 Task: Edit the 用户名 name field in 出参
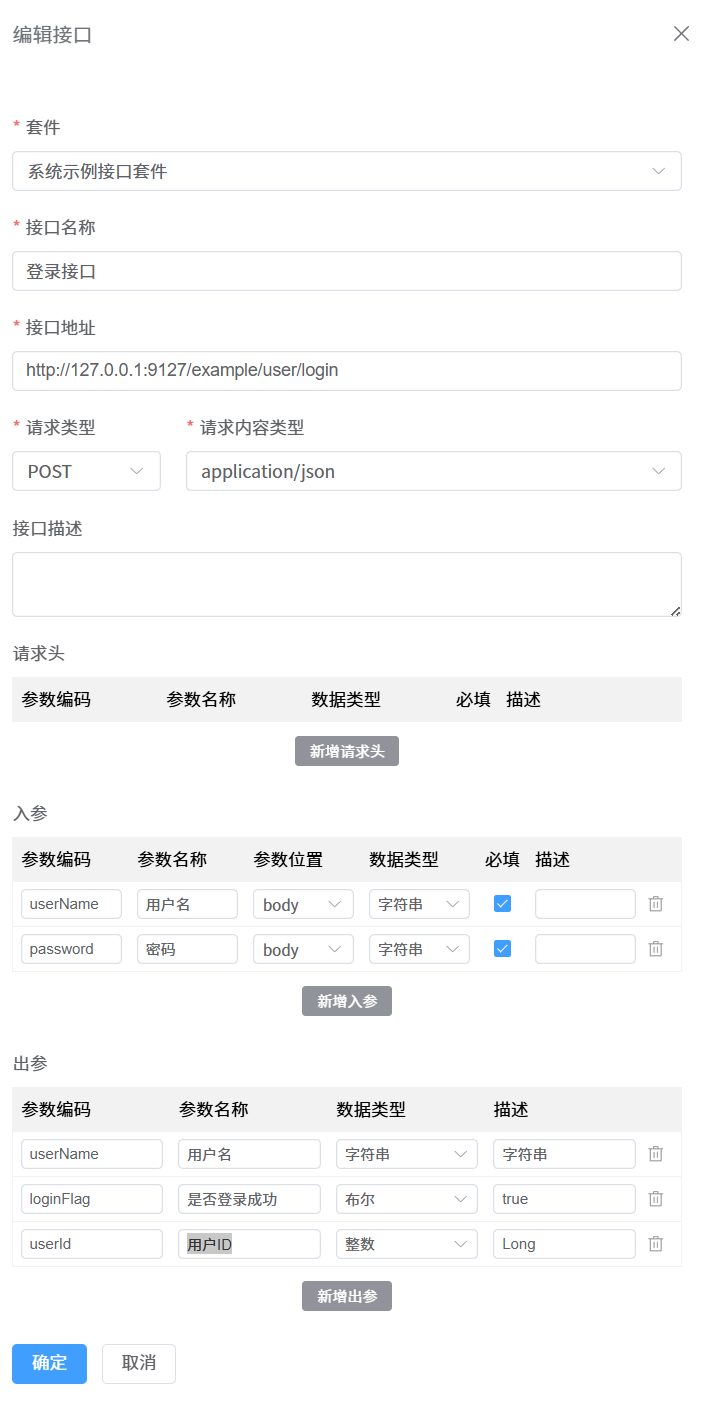click(x=249, y=1154)
